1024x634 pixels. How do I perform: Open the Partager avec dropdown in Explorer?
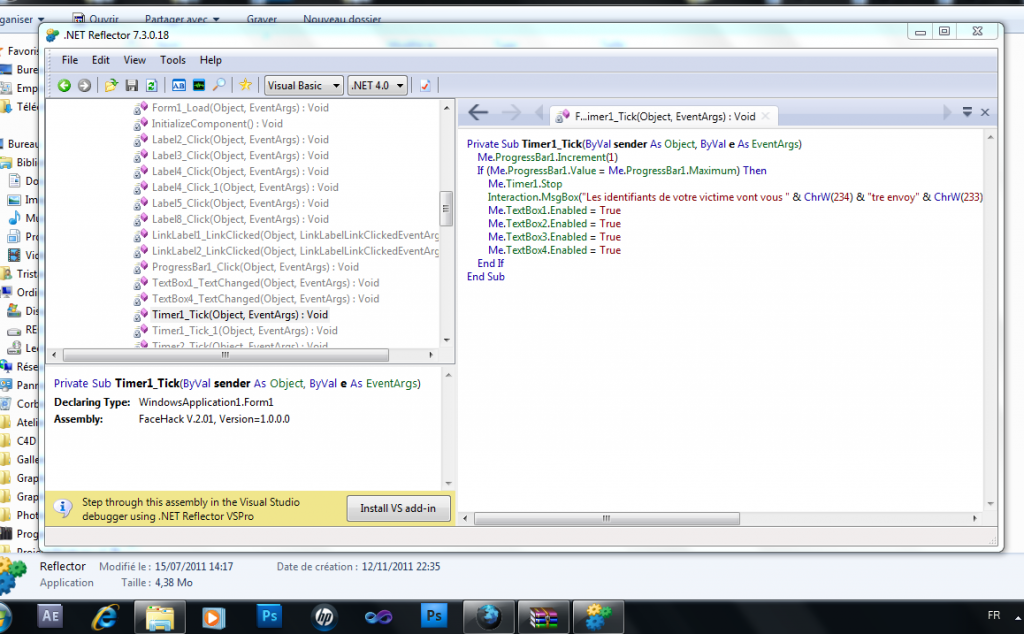(x=182, y=19)
